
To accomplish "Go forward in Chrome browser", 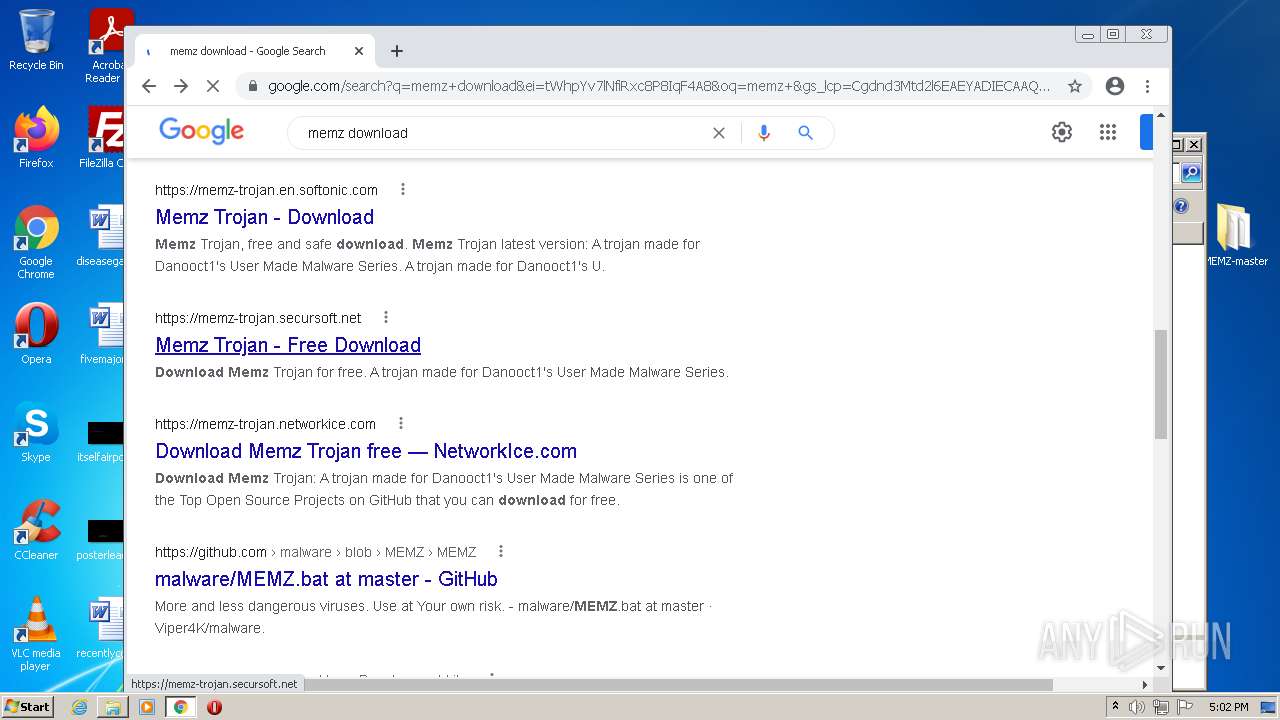I will pos(181,86).
